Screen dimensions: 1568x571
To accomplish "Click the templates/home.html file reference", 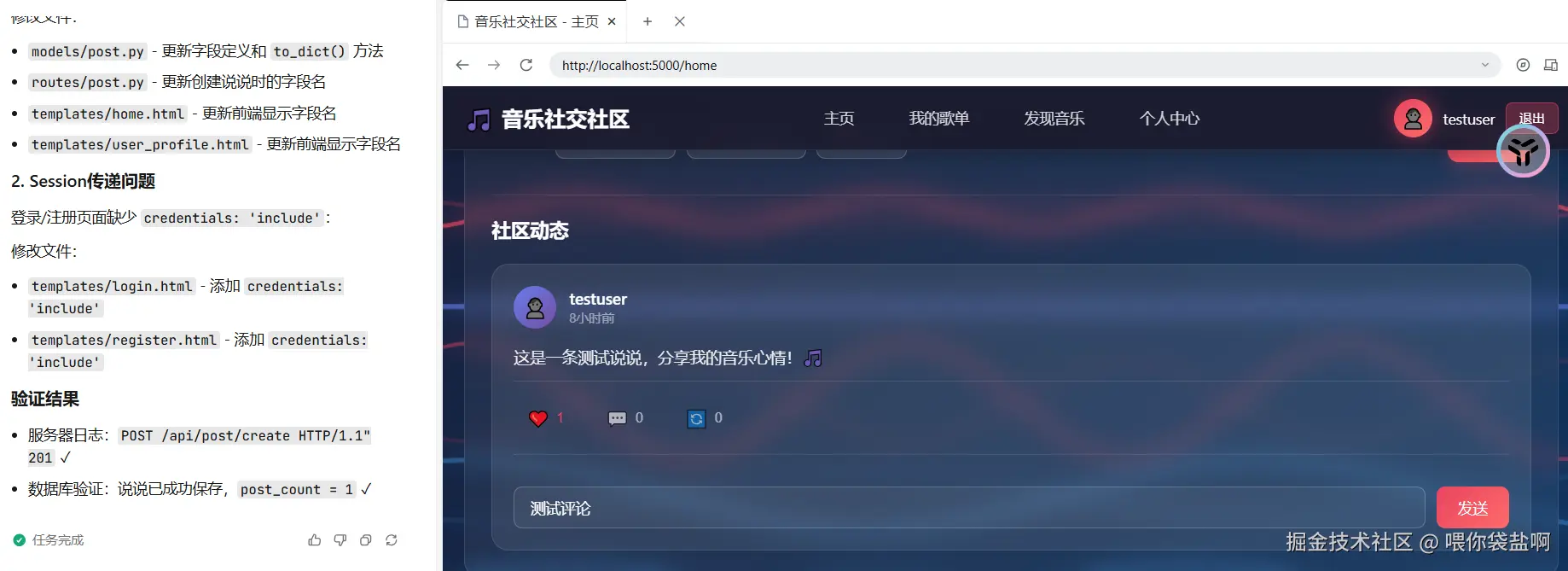I will 107,114.
